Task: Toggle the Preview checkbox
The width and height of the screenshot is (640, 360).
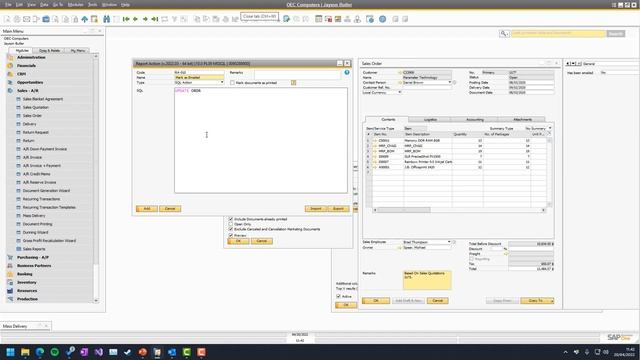Action: (x=231, y=236)
